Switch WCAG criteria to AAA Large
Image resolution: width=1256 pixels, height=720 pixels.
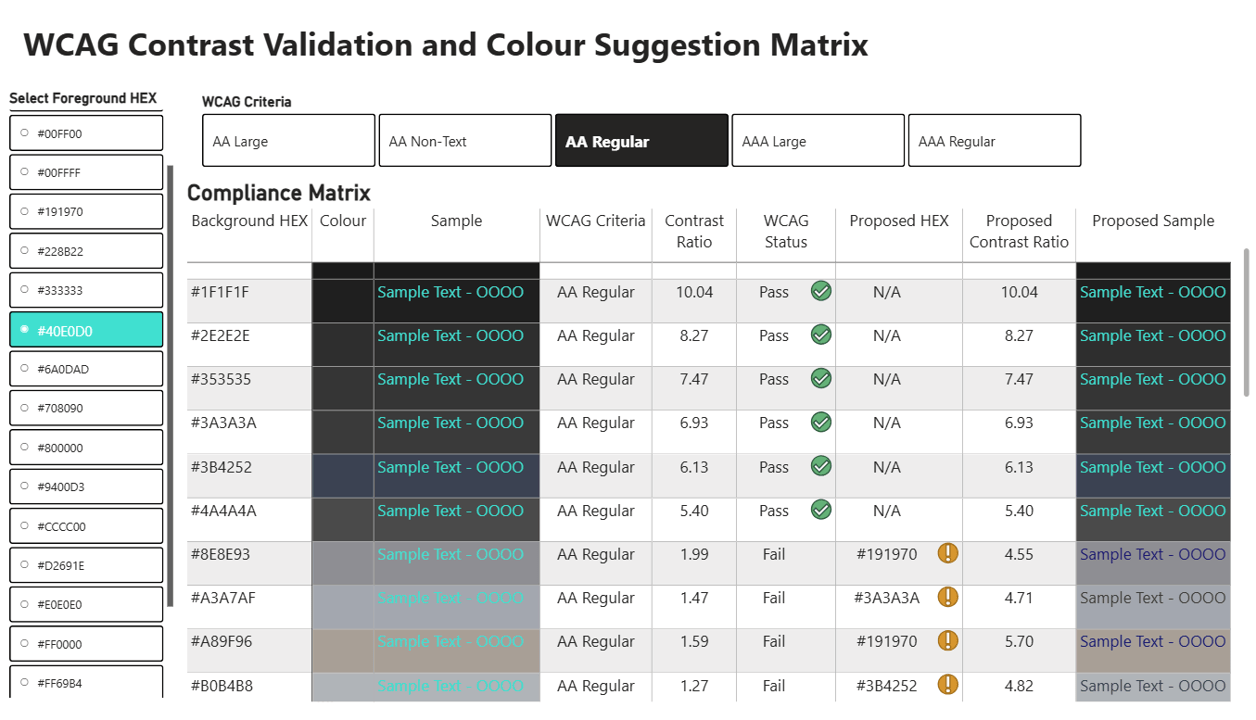818,140
